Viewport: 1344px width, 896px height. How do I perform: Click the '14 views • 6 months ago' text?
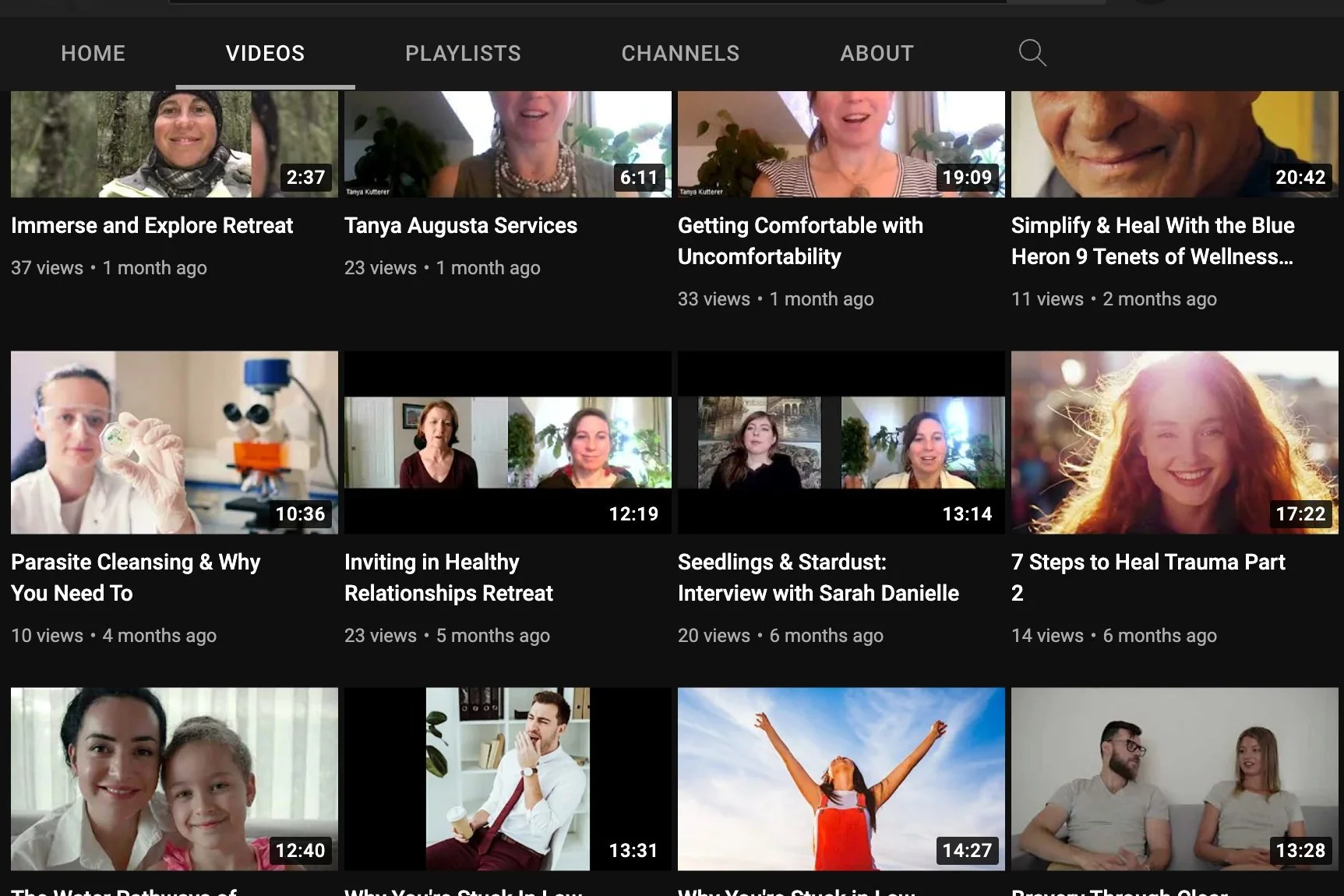pos(1114,636)
